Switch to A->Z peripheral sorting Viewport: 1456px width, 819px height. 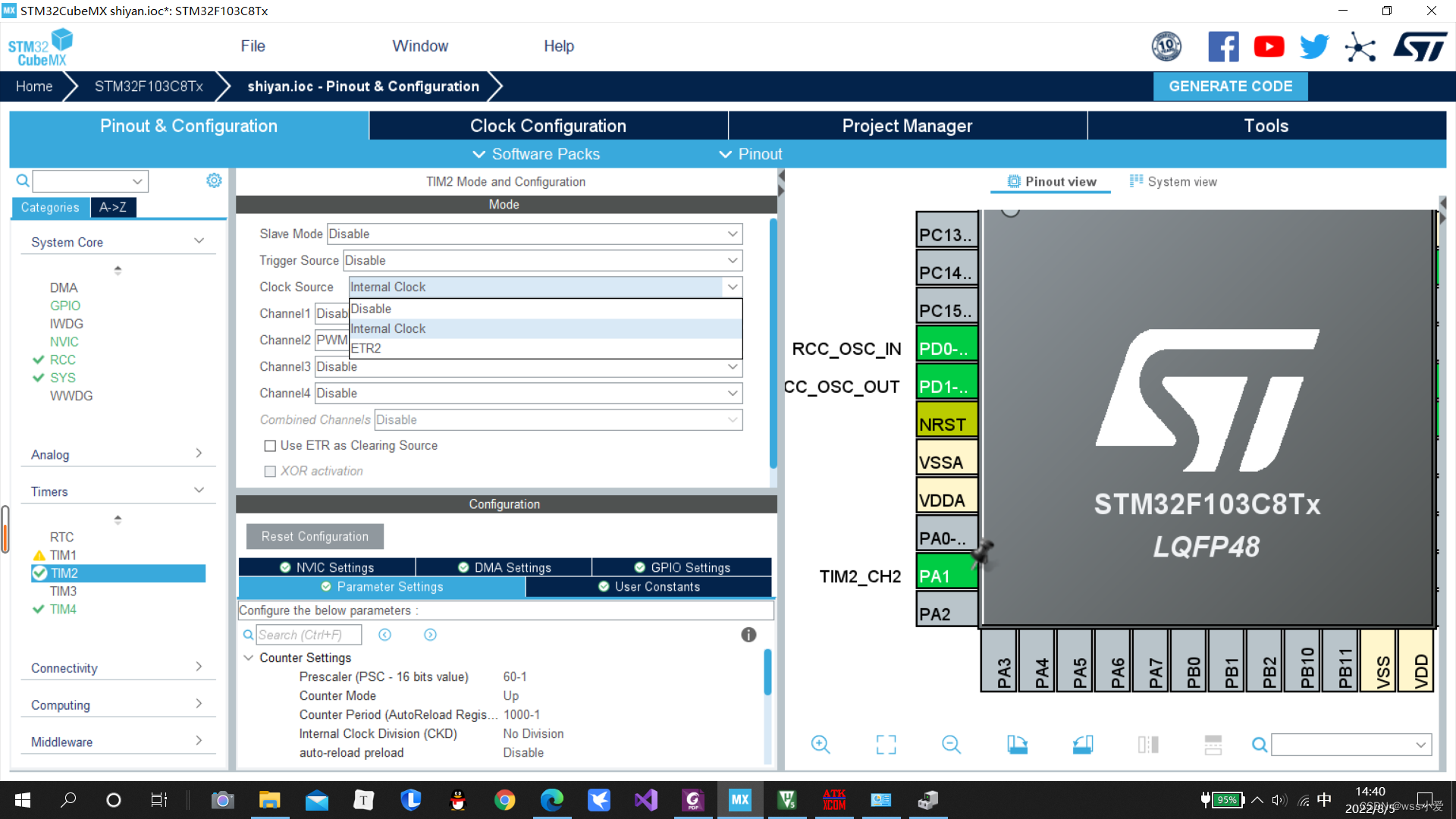click(113, 207)
